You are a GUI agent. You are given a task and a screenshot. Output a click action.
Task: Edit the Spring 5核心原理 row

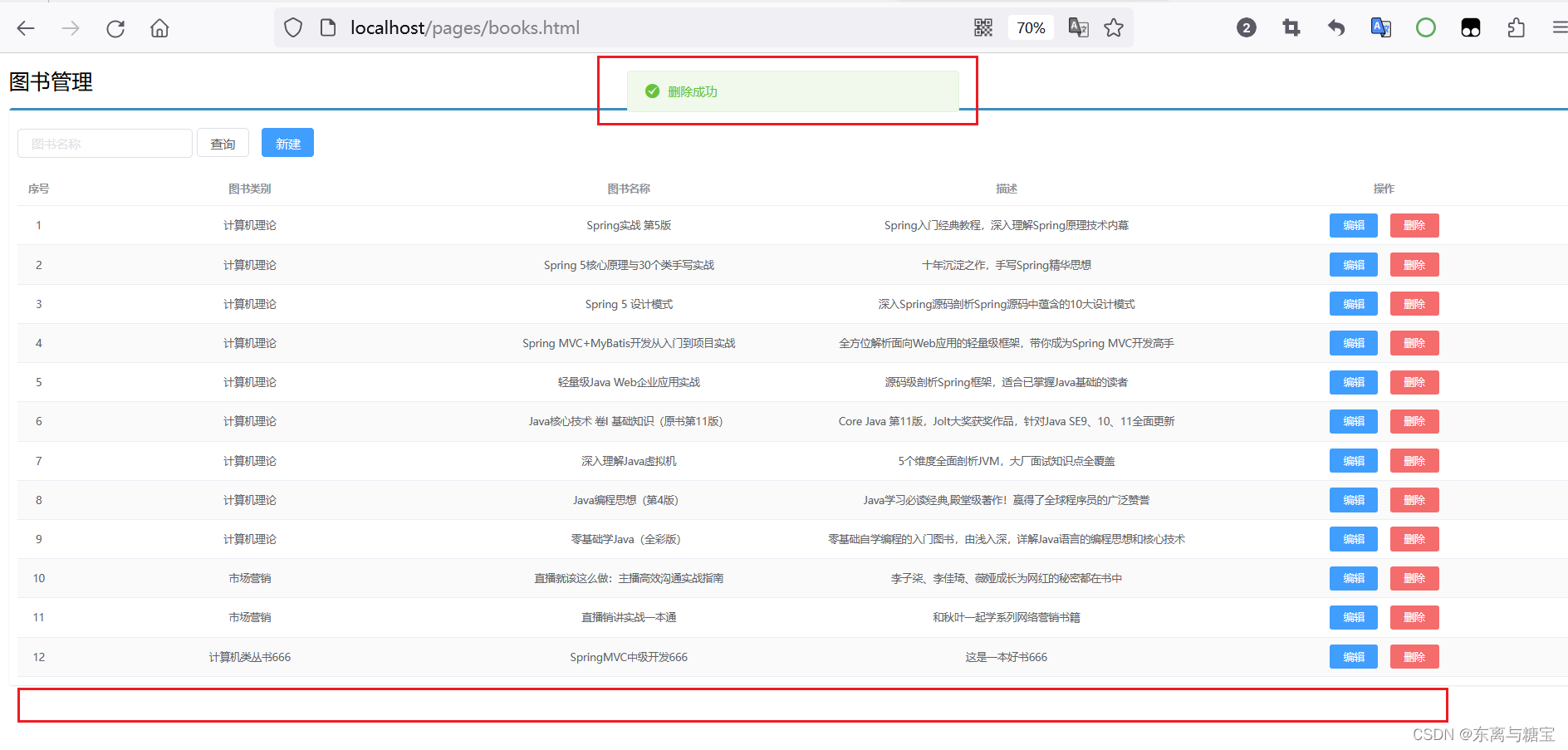tap(1353, 265)
